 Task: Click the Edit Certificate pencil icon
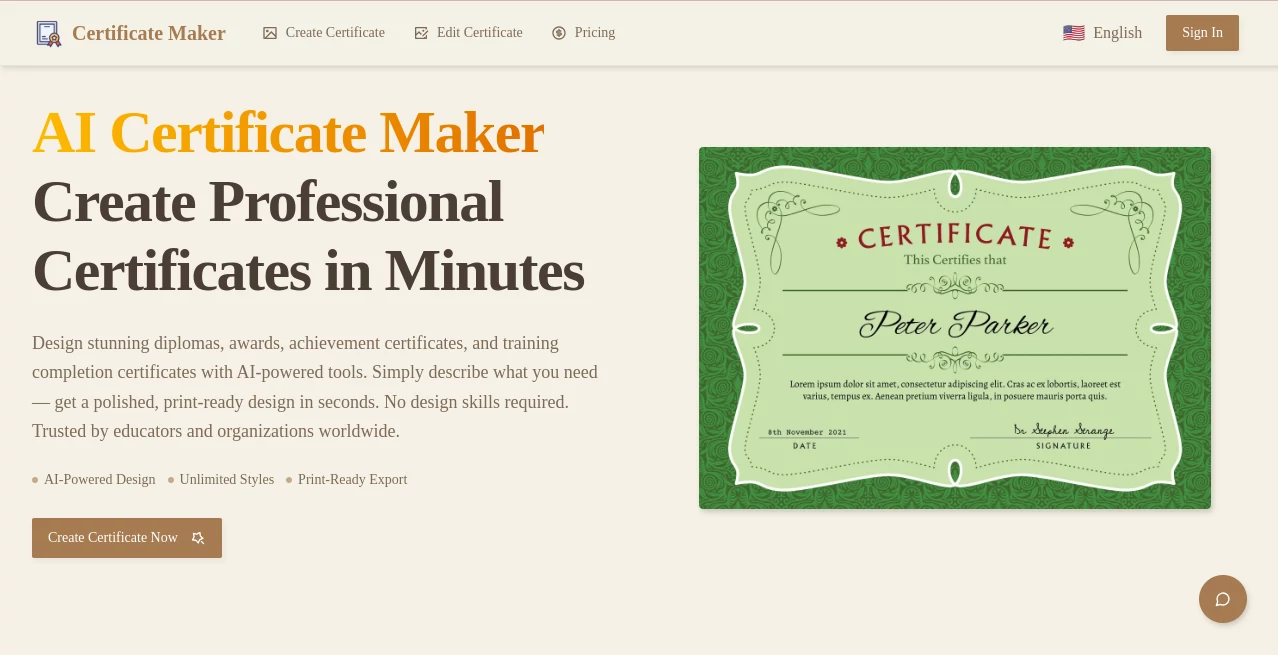pyautogui.click(x=421, y=33)
